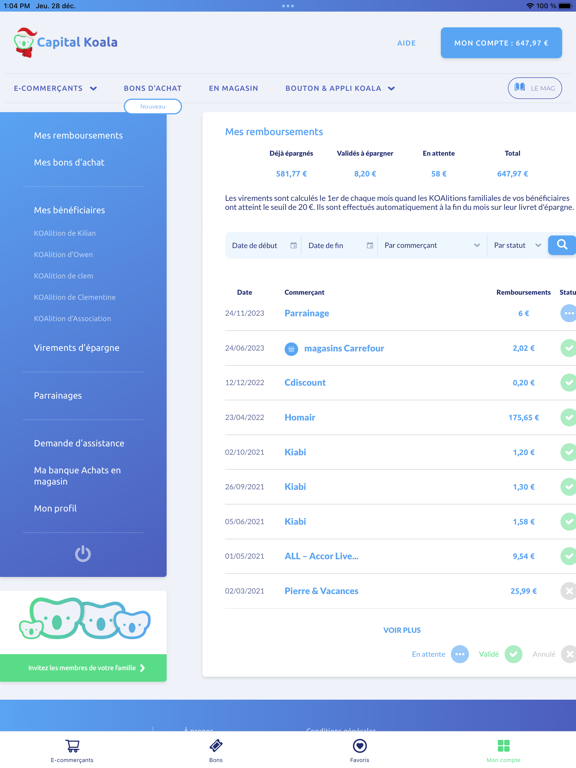Click the Validé legend check icon
The width and height of the screenshot is (576, 768).
click(513, 654)
